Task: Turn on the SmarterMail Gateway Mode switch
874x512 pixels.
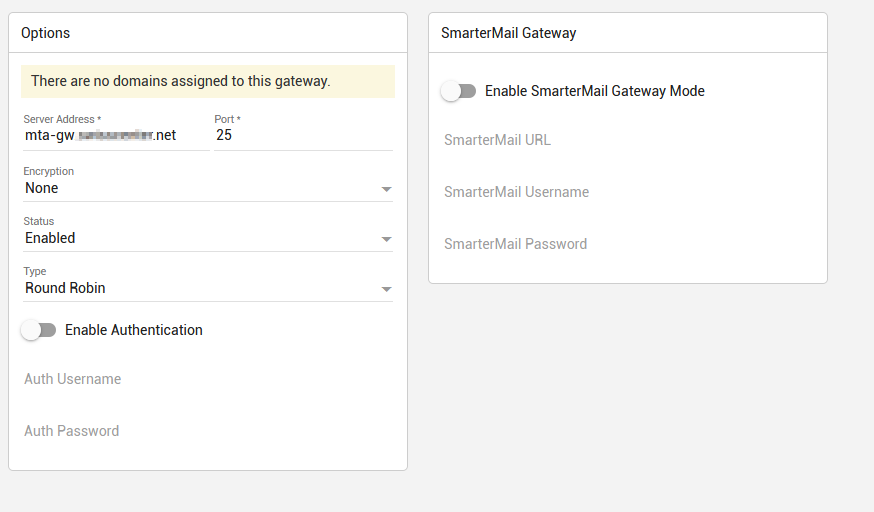Action: pos(459,91)
